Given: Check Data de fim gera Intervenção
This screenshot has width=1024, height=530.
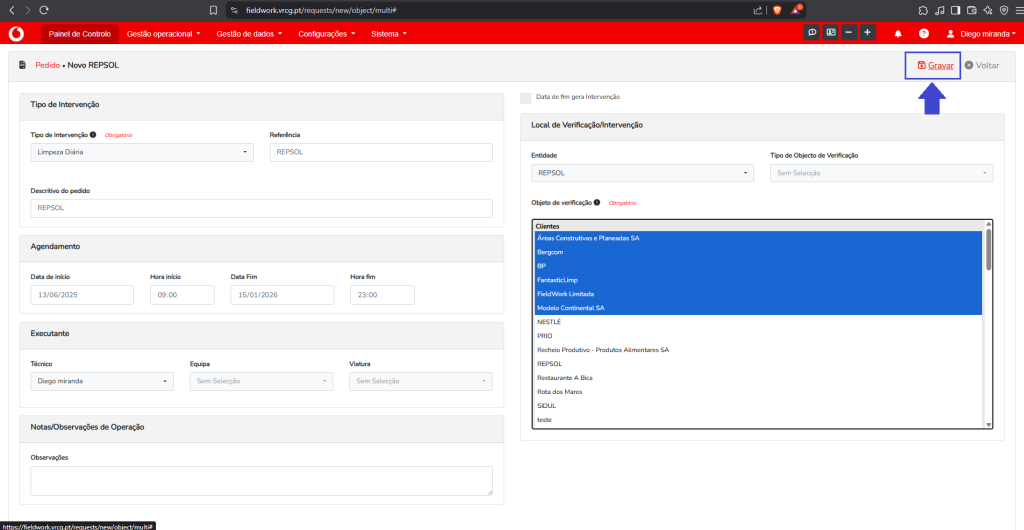Looking at the screenshot, I should click(525, 97).
